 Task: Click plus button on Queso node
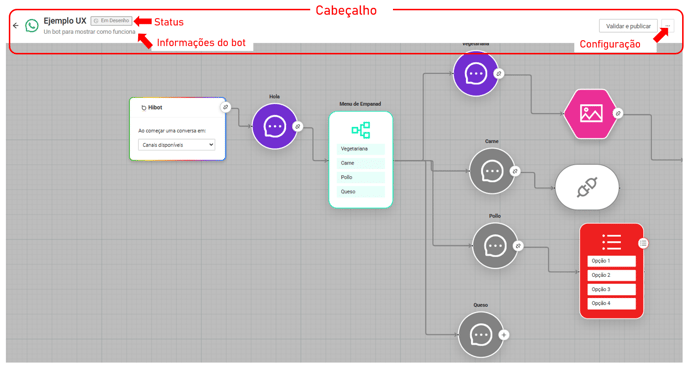(x=504, y=335)
